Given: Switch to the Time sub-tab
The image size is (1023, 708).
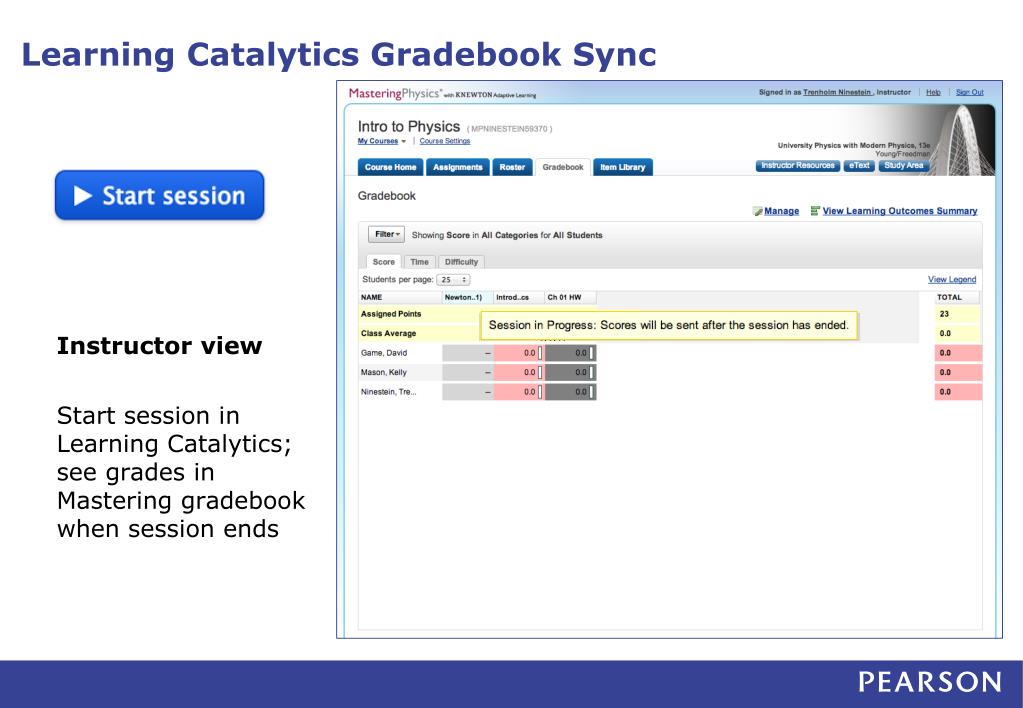Looking at the screenshot, I should (x=420, y=262).
